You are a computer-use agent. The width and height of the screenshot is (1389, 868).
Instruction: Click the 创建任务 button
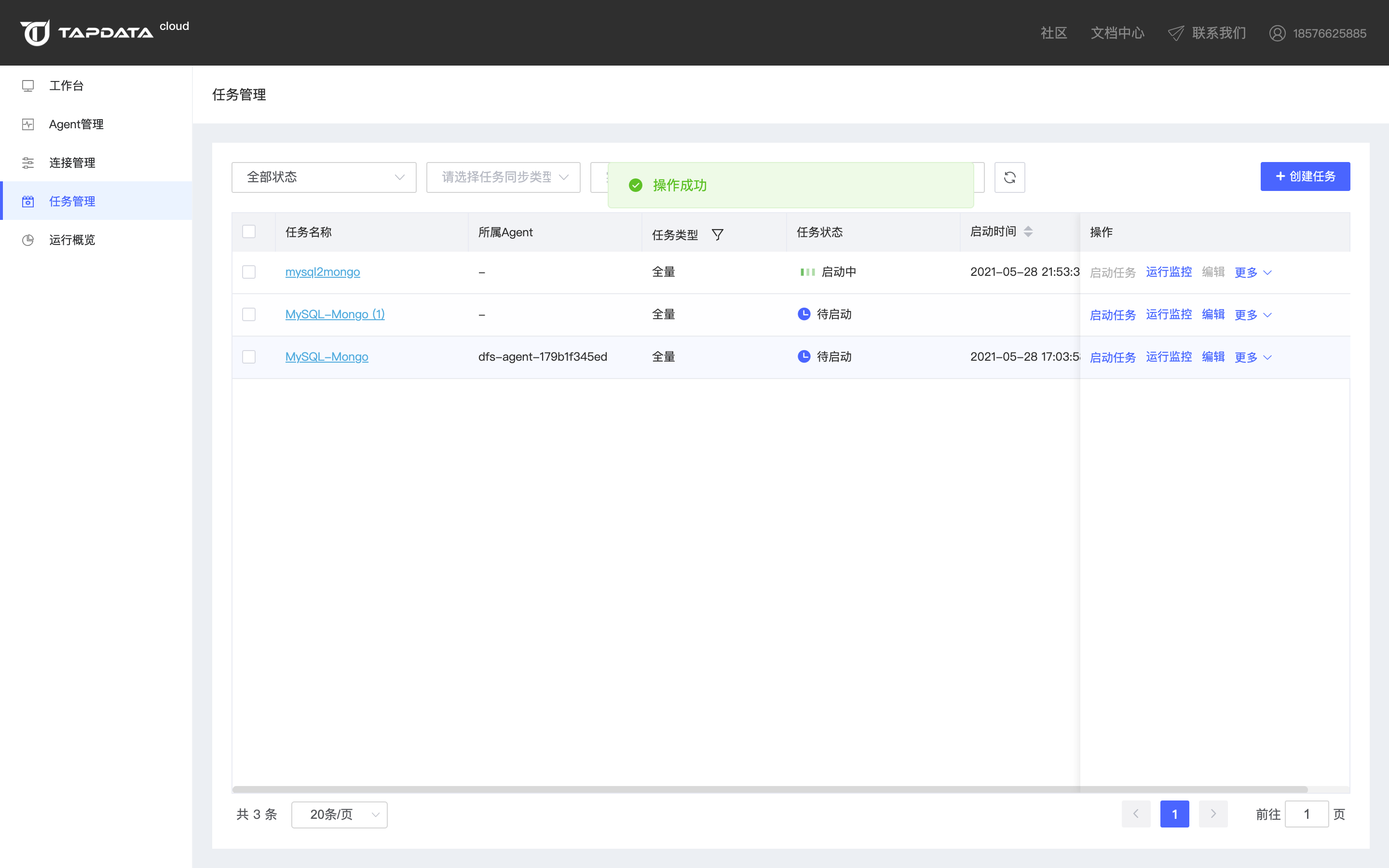(1305, 177)
